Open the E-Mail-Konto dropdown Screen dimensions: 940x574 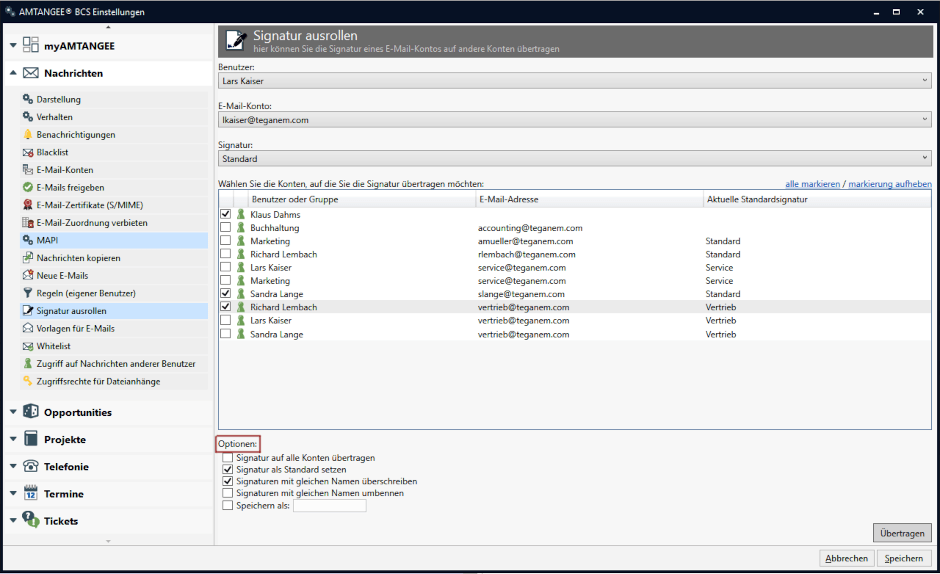coord(574,120)
